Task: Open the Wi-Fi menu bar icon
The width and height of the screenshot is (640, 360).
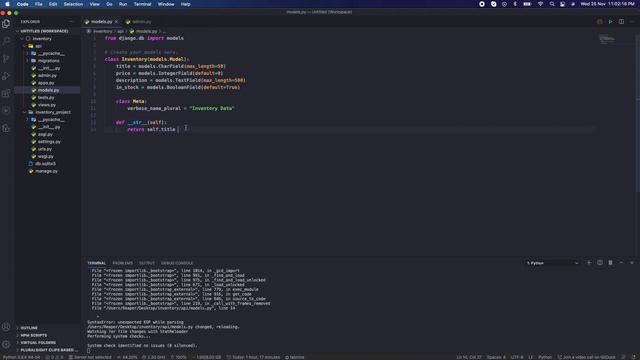Action: [540, 4]
